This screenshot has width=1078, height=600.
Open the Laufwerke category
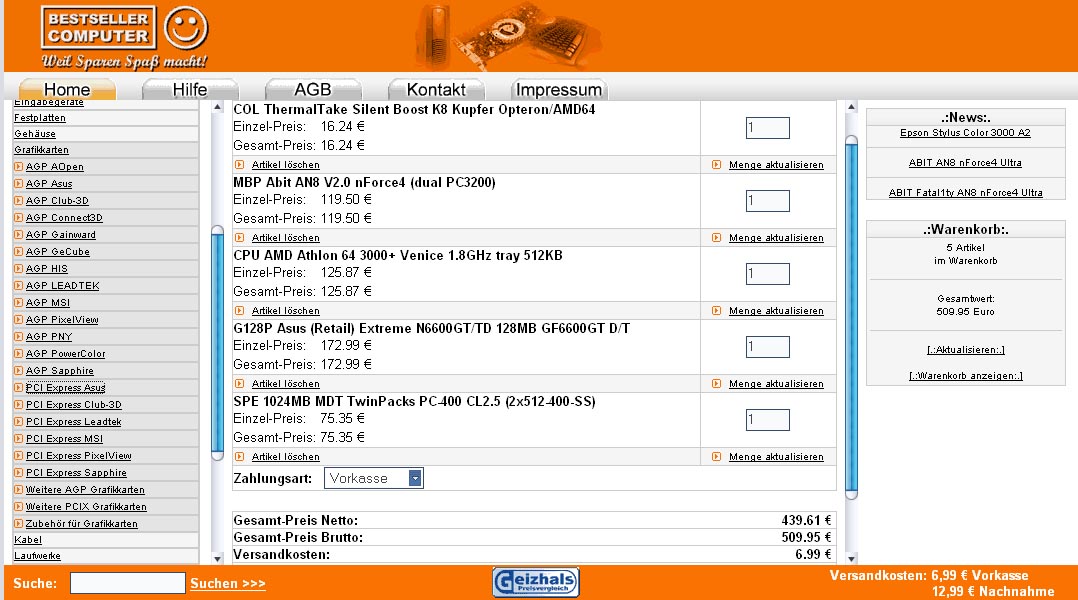[37, 556]
